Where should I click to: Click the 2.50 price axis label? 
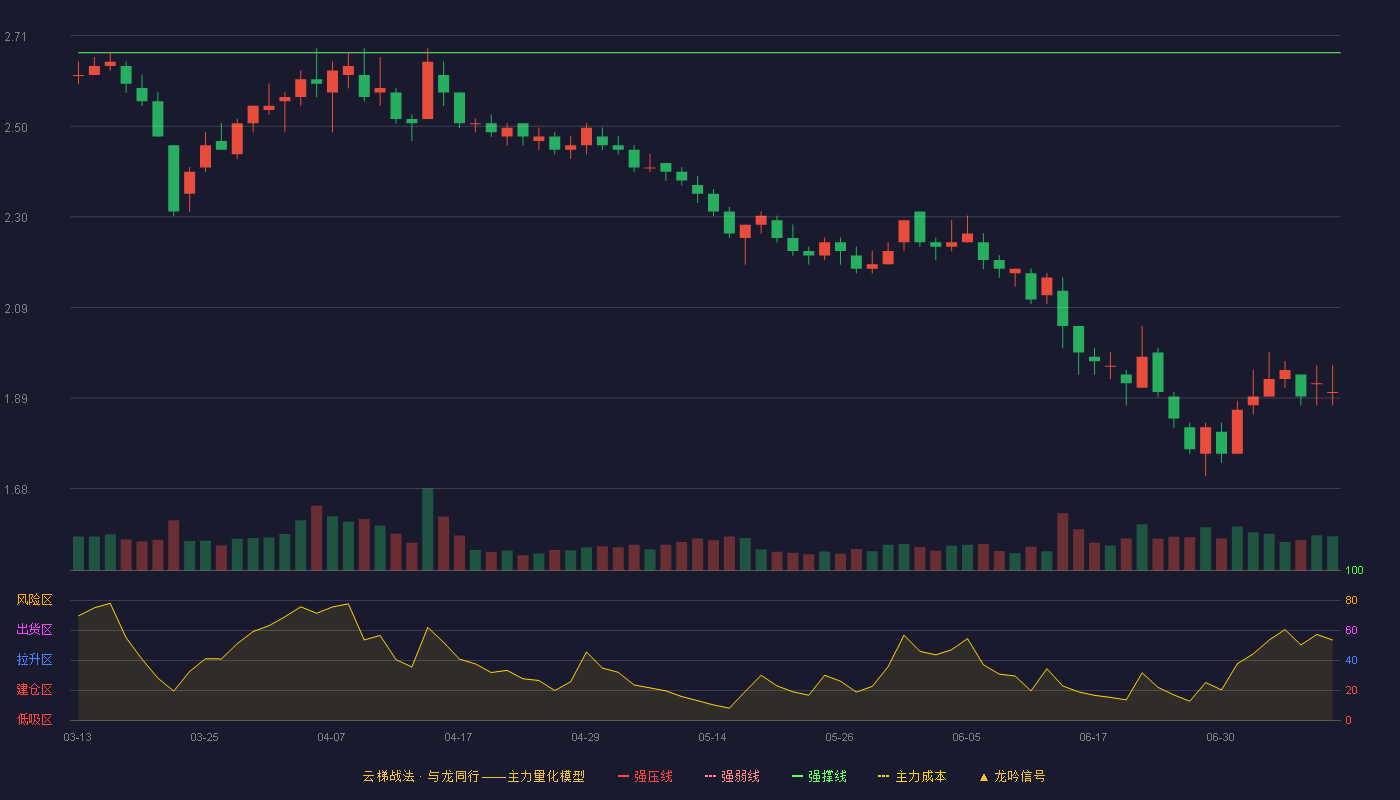tap(16, 127)
